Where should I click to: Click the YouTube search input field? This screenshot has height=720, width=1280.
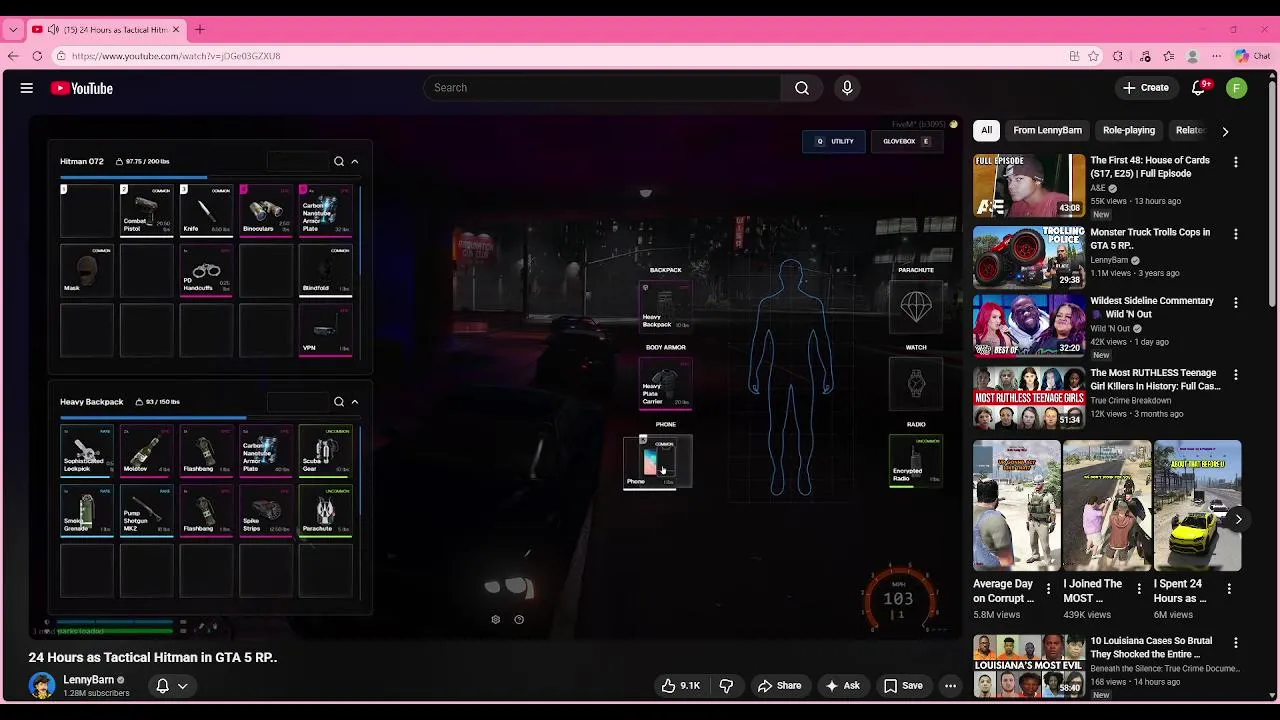click(x=602, y=88)
